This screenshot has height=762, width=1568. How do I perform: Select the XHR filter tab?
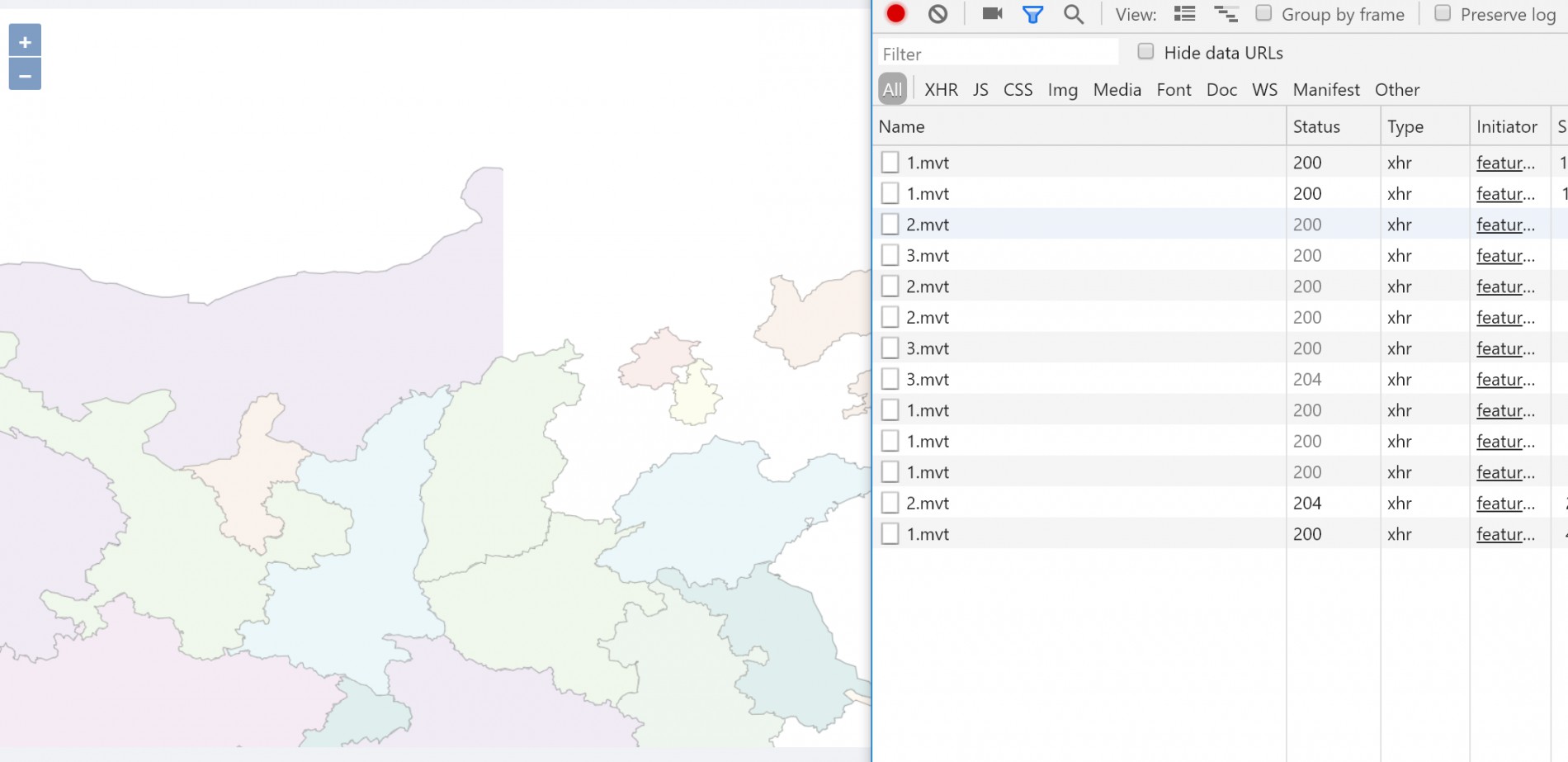(941, 90)
